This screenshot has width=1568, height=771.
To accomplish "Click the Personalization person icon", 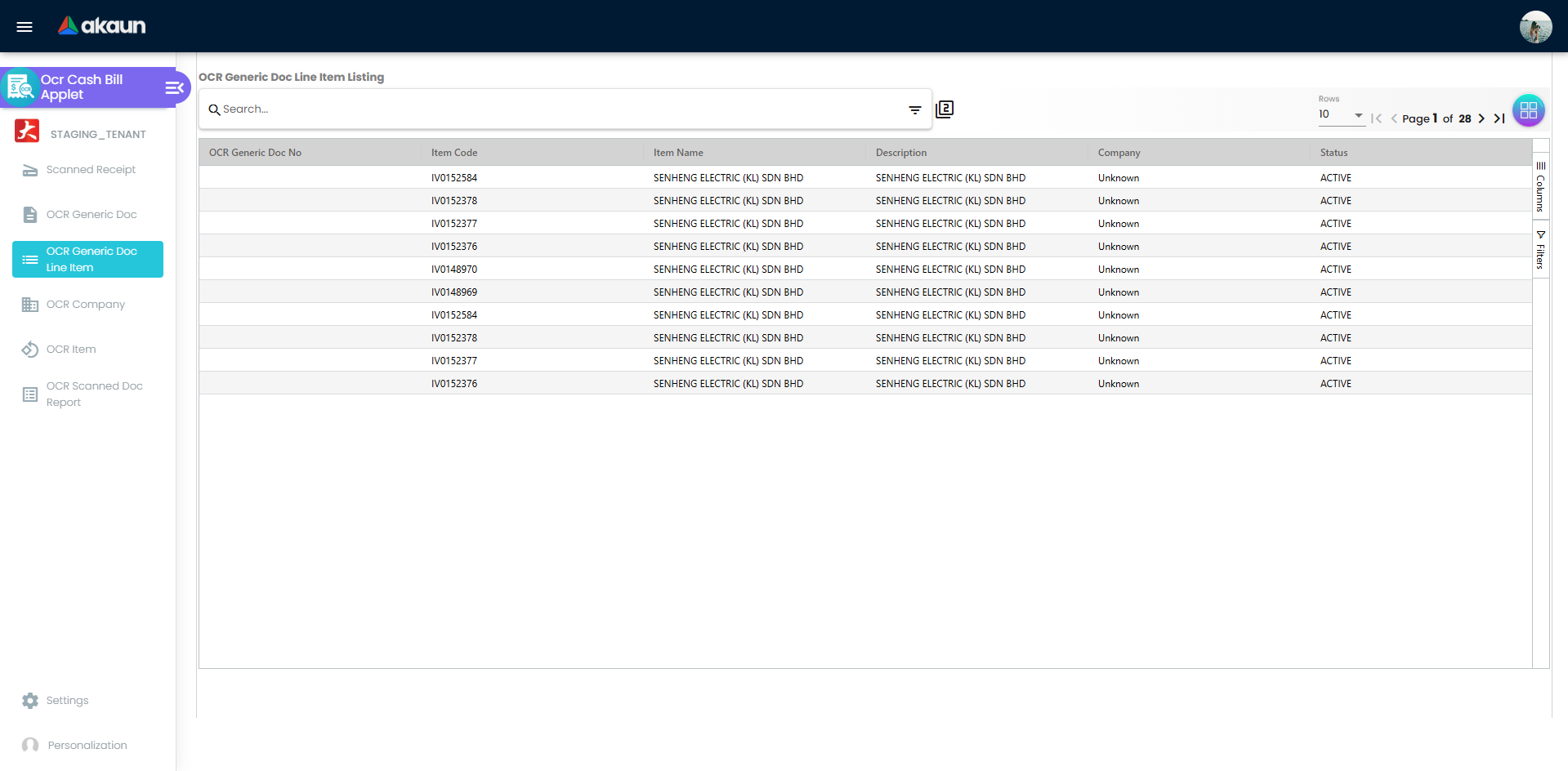I will pyautogui.click(x=30, y=746).
